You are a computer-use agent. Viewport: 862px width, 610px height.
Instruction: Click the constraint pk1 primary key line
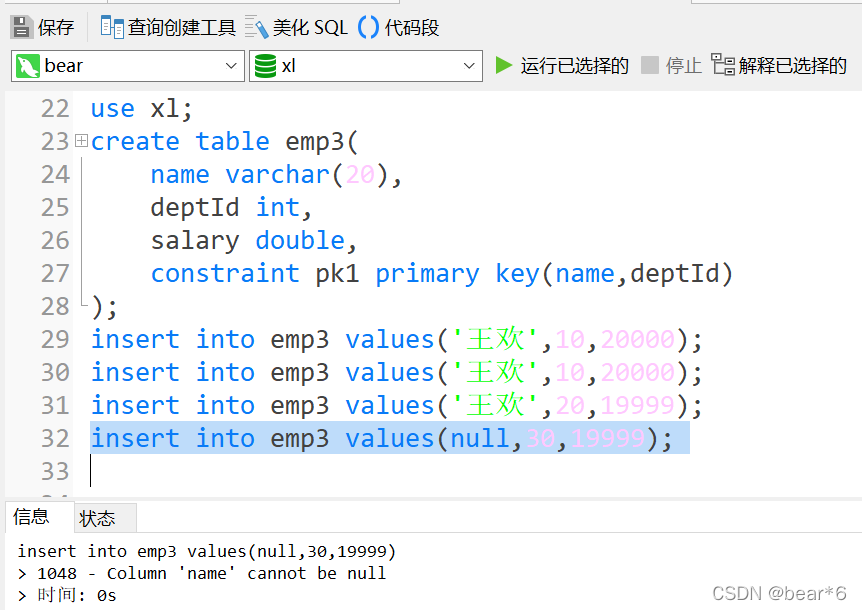coord(442,274)
